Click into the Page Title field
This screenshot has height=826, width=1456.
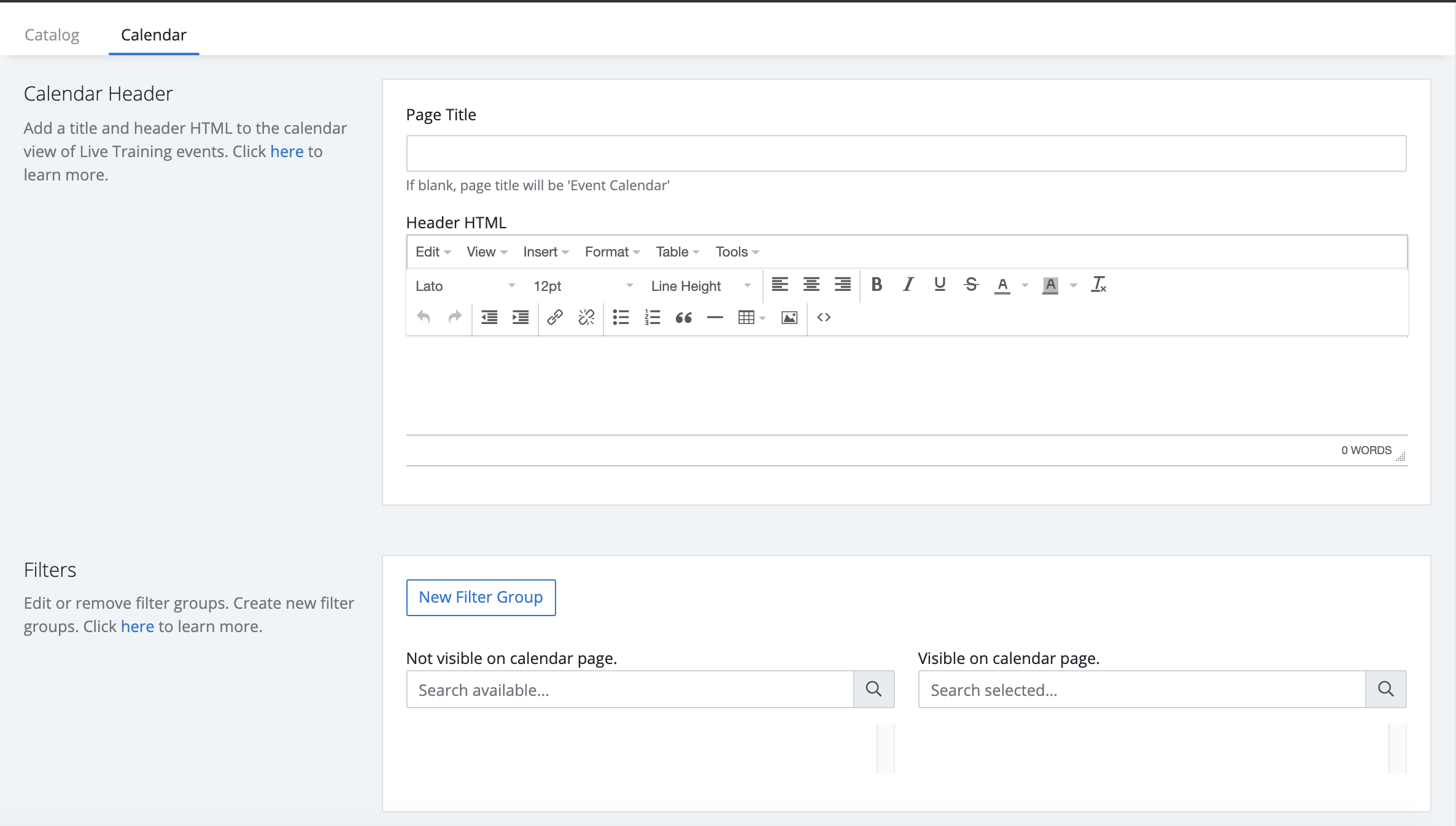pos(906,153)
